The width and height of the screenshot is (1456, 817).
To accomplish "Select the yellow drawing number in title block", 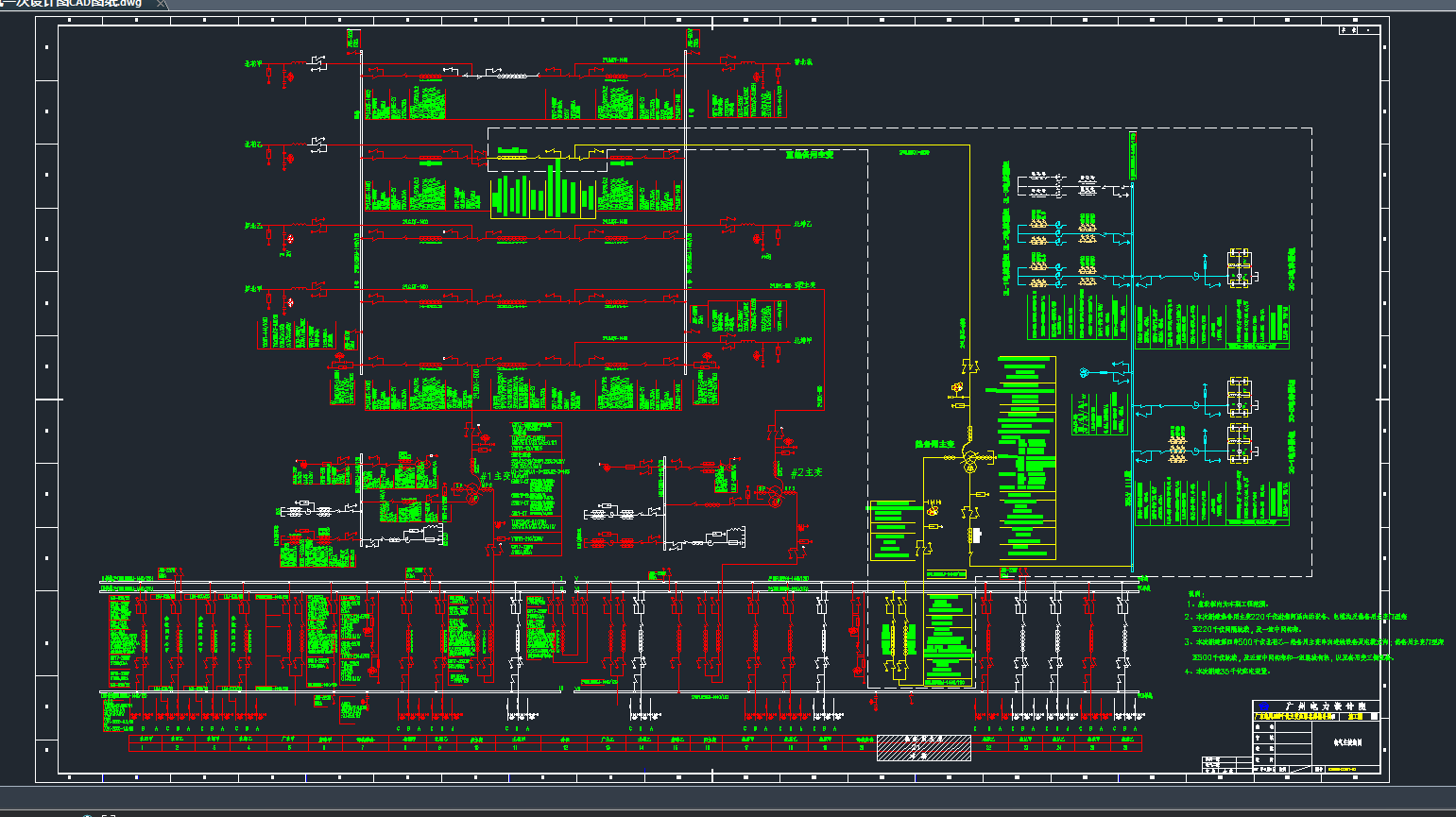I will pyautogui.click(x=1342, y=770).
